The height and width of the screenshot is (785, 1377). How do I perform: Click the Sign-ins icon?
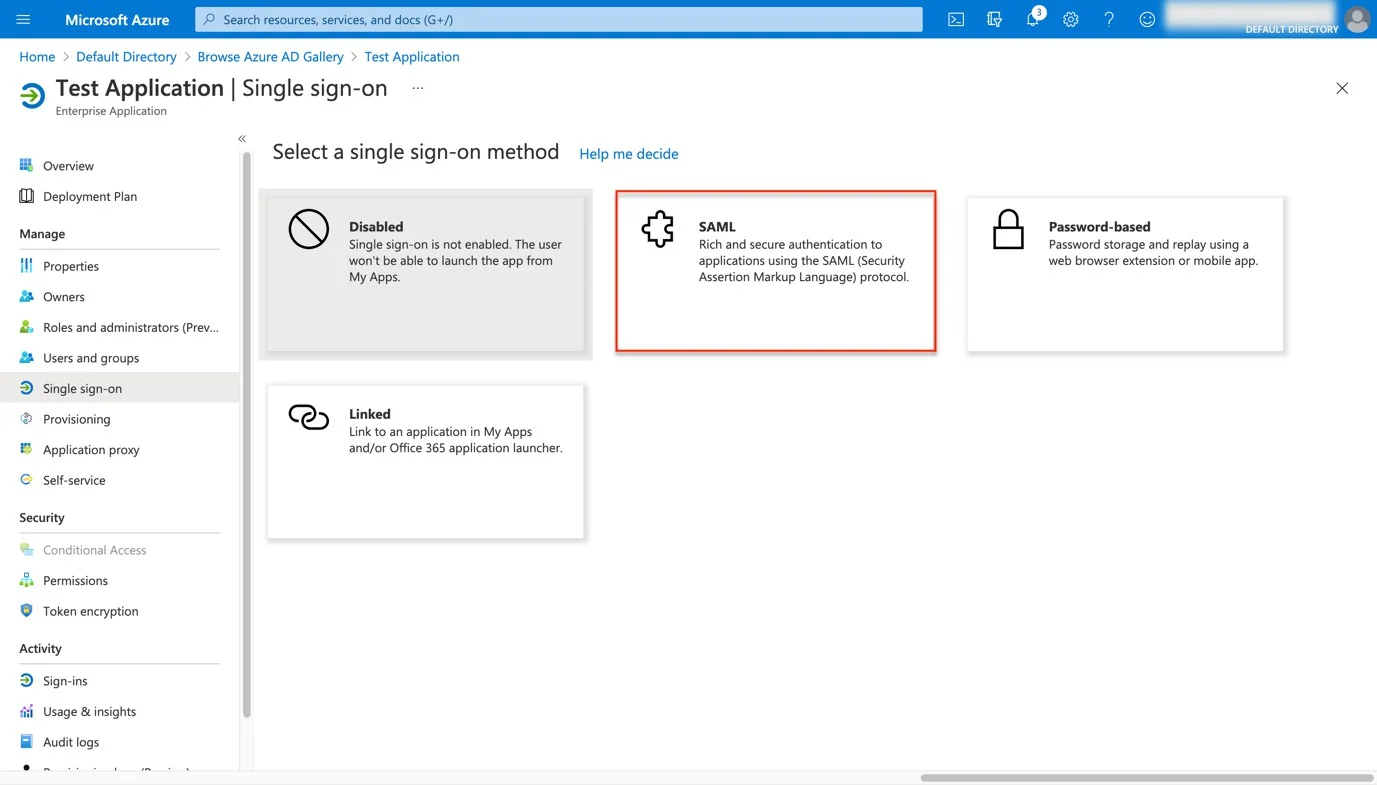27,680
